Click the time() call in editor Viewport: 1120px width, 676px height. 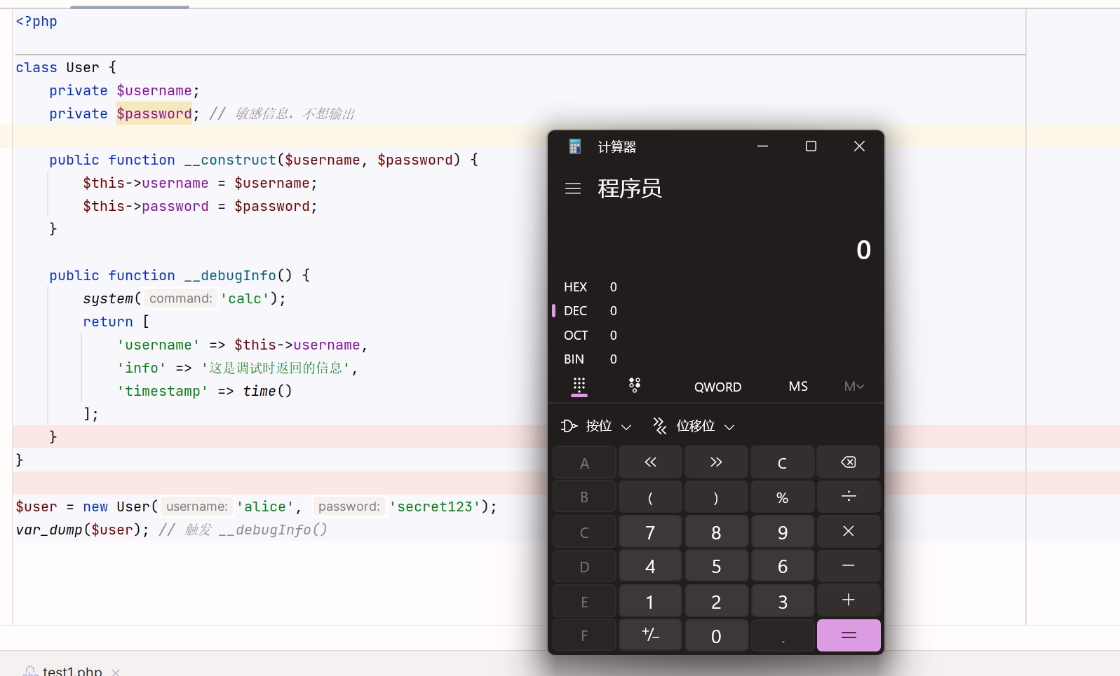coord(267,392)
